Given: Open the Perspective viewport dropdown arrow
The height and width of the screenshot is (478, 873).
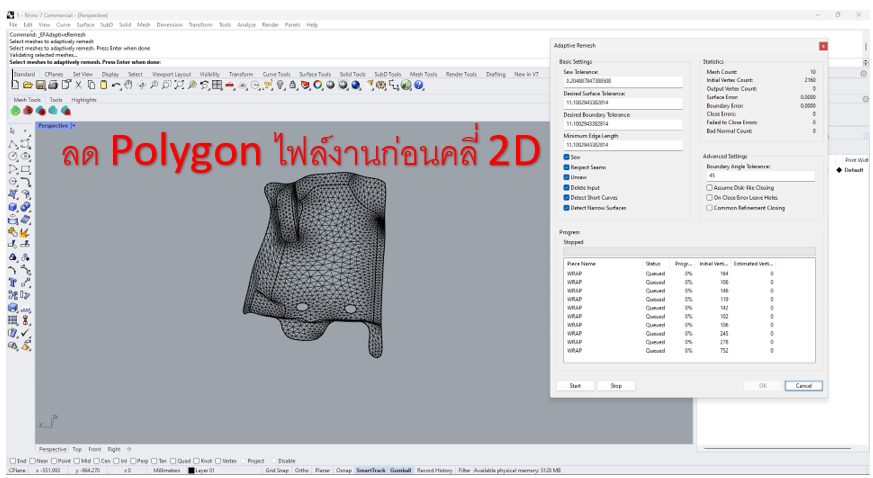Looking at the screenshot, I should (x=73, y=125).
